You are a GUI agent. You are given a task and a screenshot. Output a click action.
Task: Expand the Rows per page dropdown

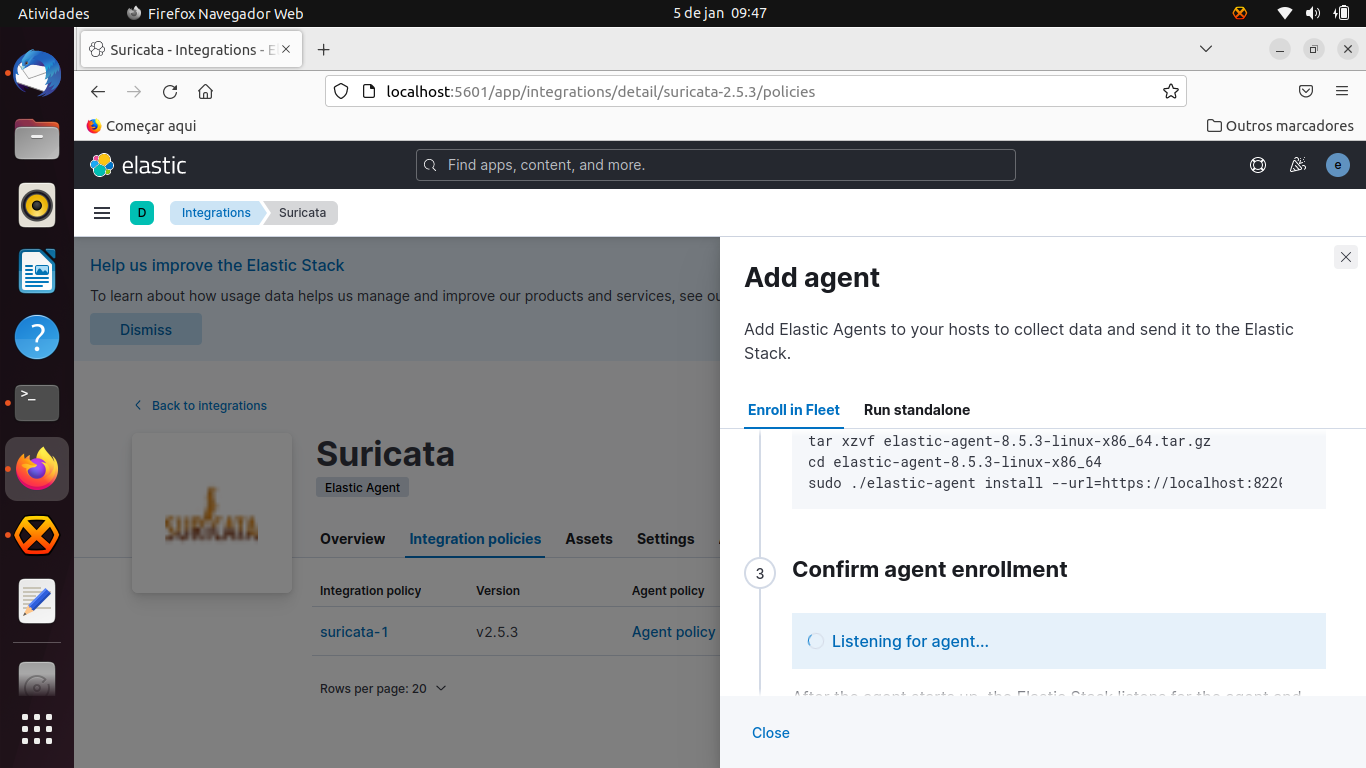tap(383, 689)
